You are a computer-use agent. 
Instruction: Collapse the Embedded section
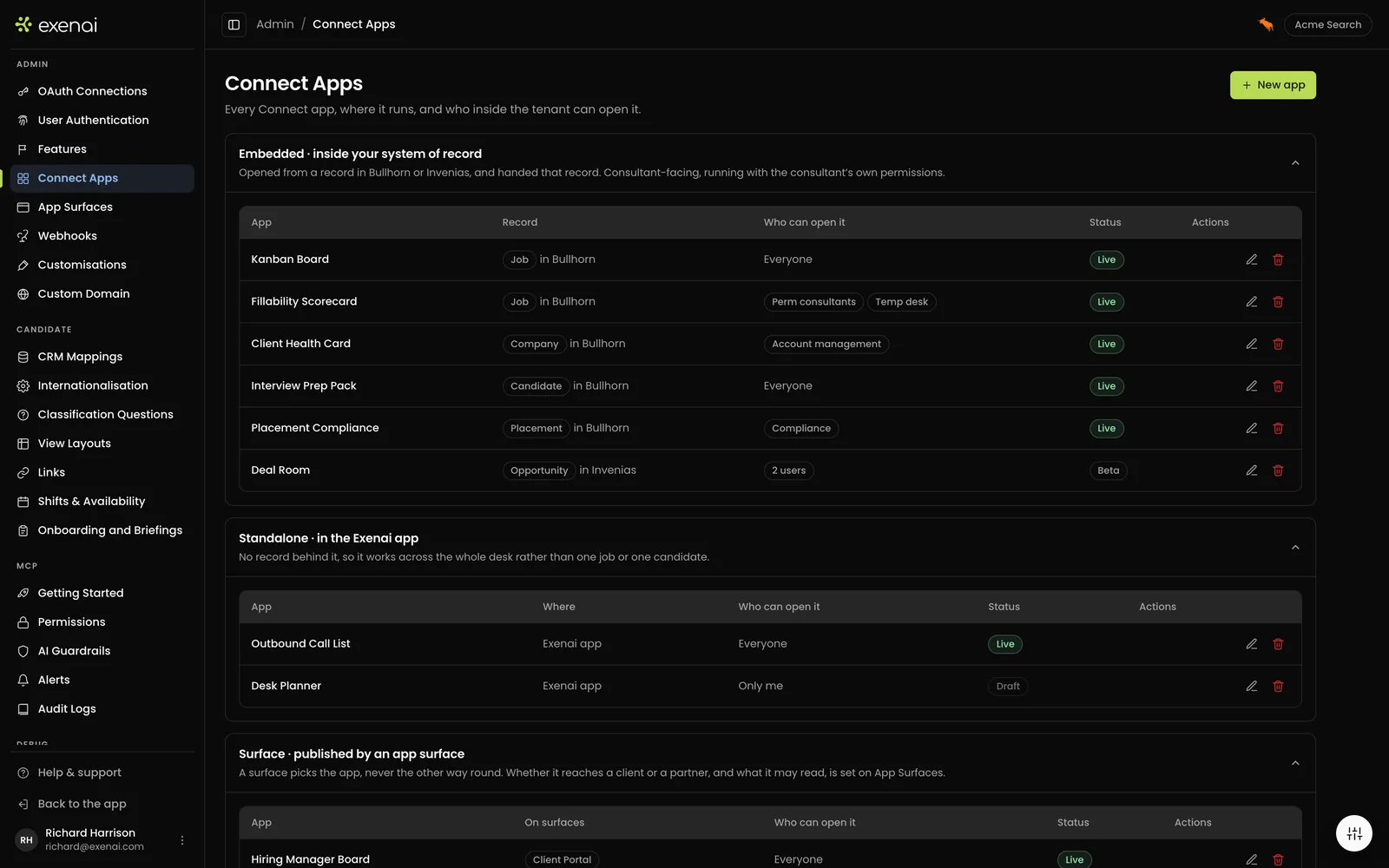pos(1295,163)
